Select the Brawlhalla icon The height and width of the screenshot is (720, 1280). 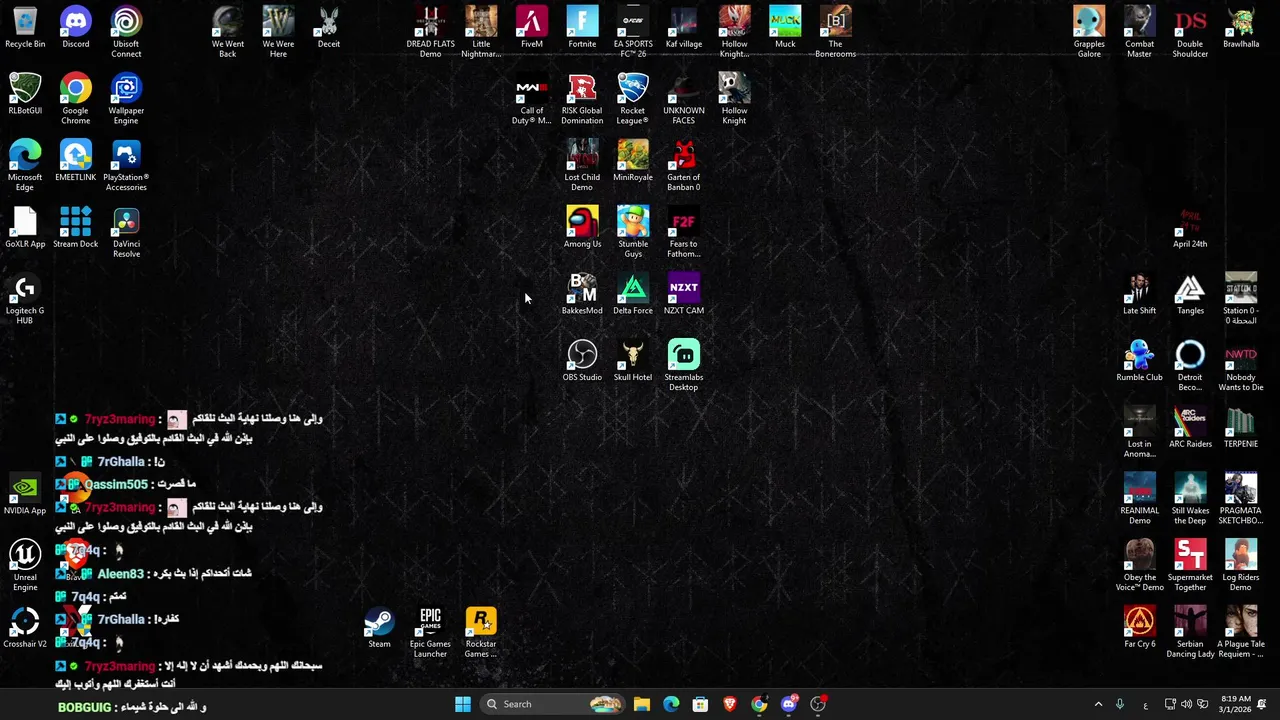click(1241, 28)
